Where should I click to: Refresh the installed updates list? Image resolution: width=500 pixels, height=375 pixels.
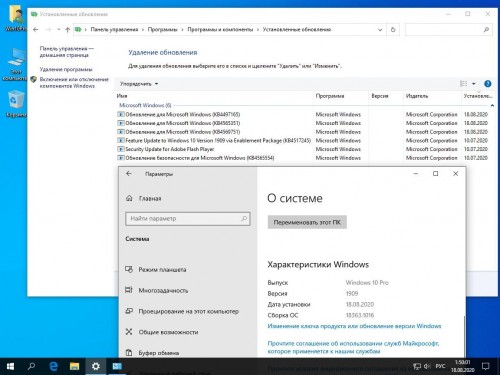(393, 30)
